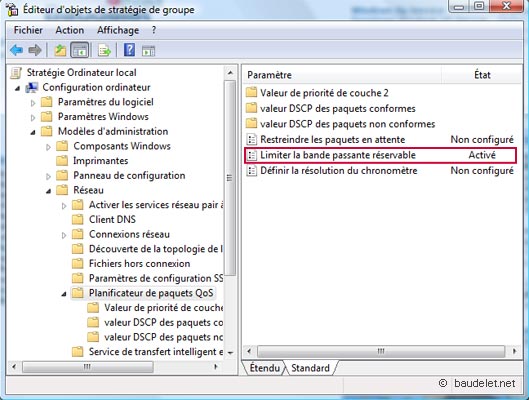The height and width of the screenshot is (400, 529).
Task: Open the Action menu
Action: tap(69, 30)
